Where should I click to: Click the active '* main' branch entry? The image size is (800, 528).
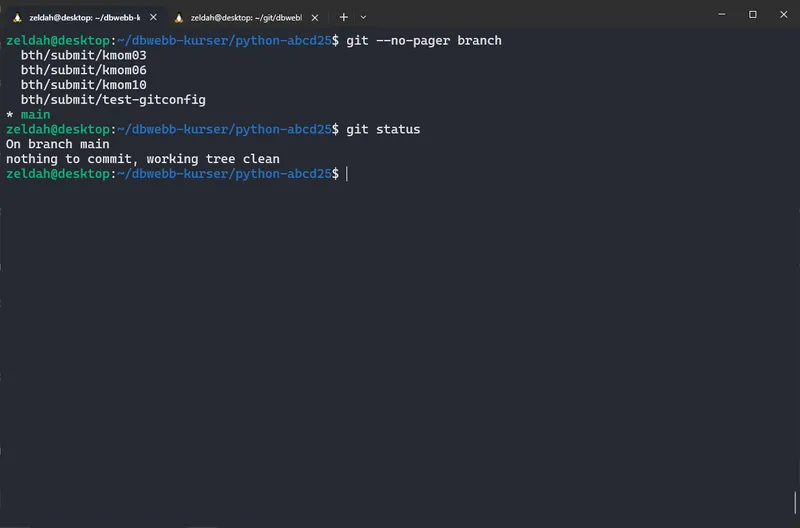[28, 115]
